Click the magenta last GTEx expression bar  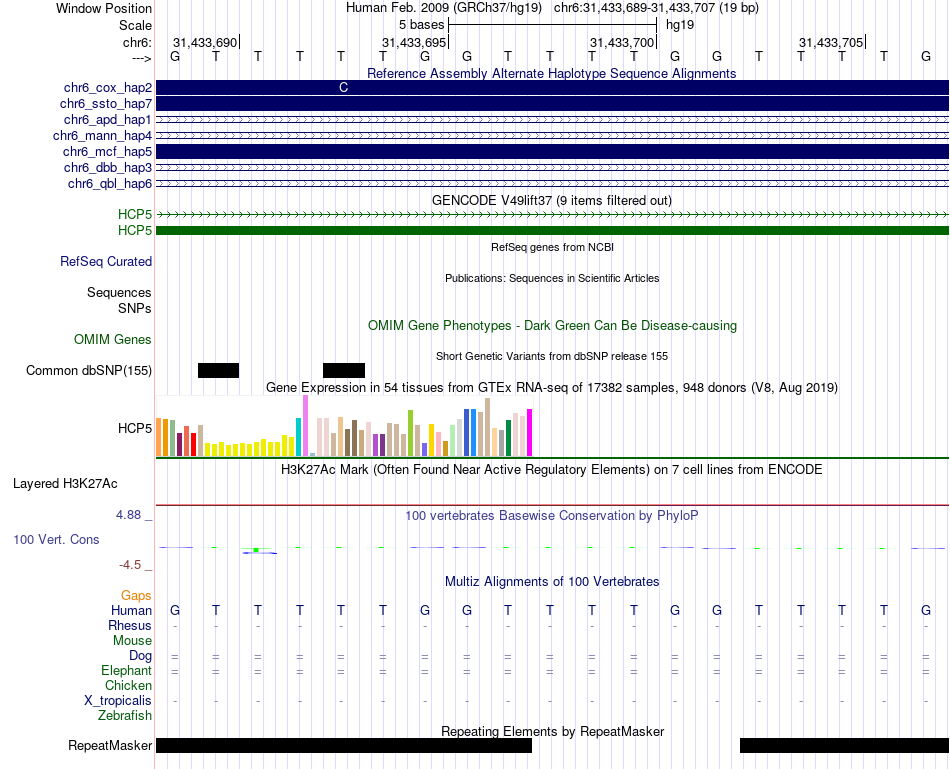coord(530,433)
